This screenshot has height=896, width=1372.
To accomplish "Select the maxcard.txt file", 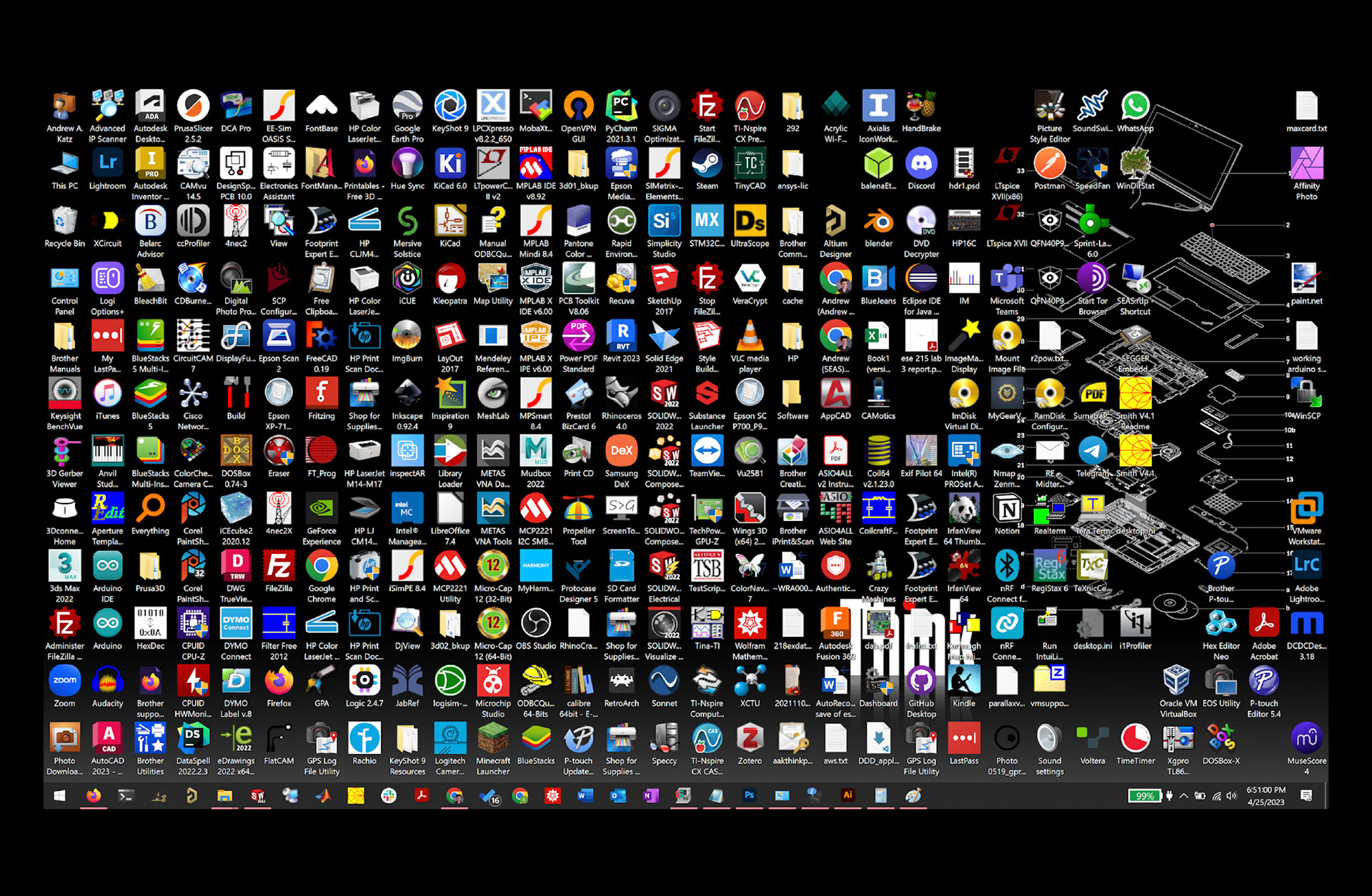I will tap(1306, 111).
